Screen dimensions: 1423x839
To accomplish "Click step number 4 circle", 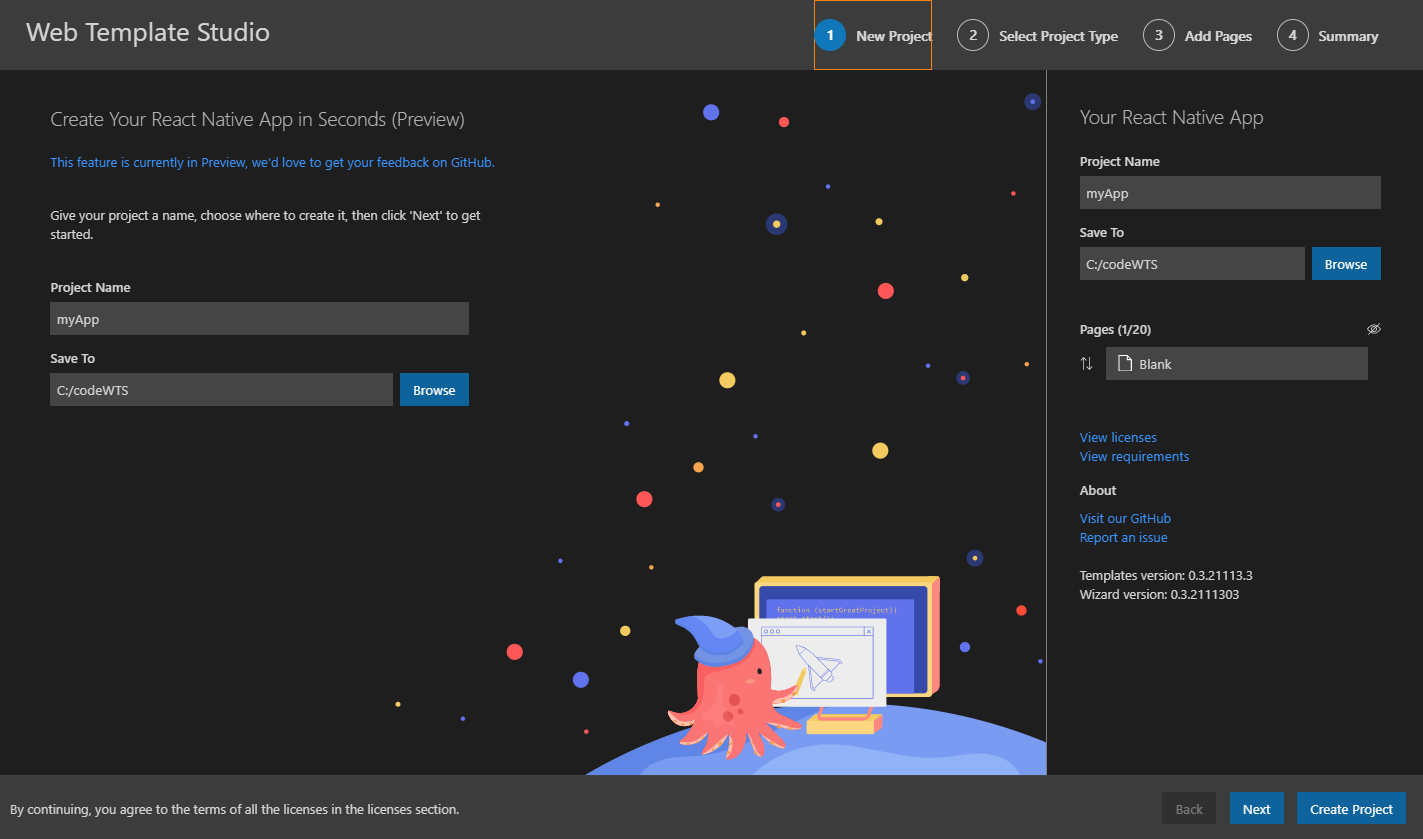I will (1292, 35).
